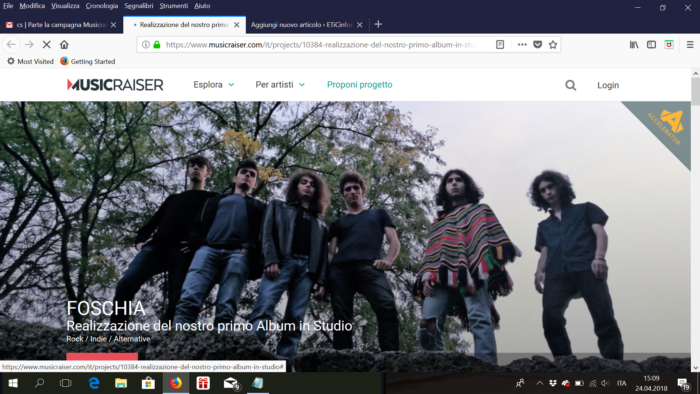The height and width of the screenshot is (394, 700).
Task: Toggle the sidebars panel
Action: click(x=651, y=45)
